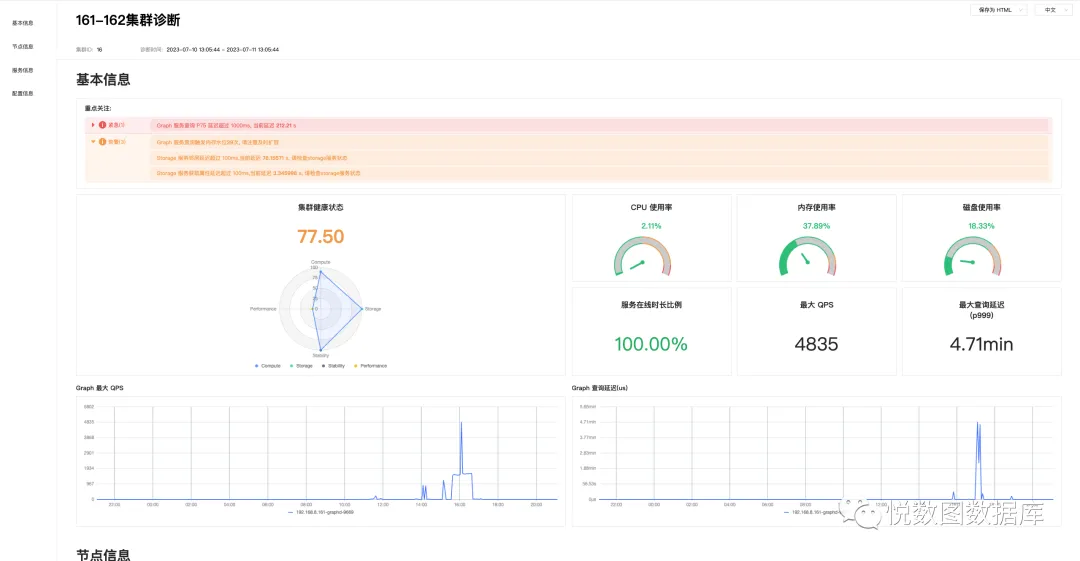1080x561 pixels.
Task: Toggle the Compute series in radar legend
Action: click(268, 366)
